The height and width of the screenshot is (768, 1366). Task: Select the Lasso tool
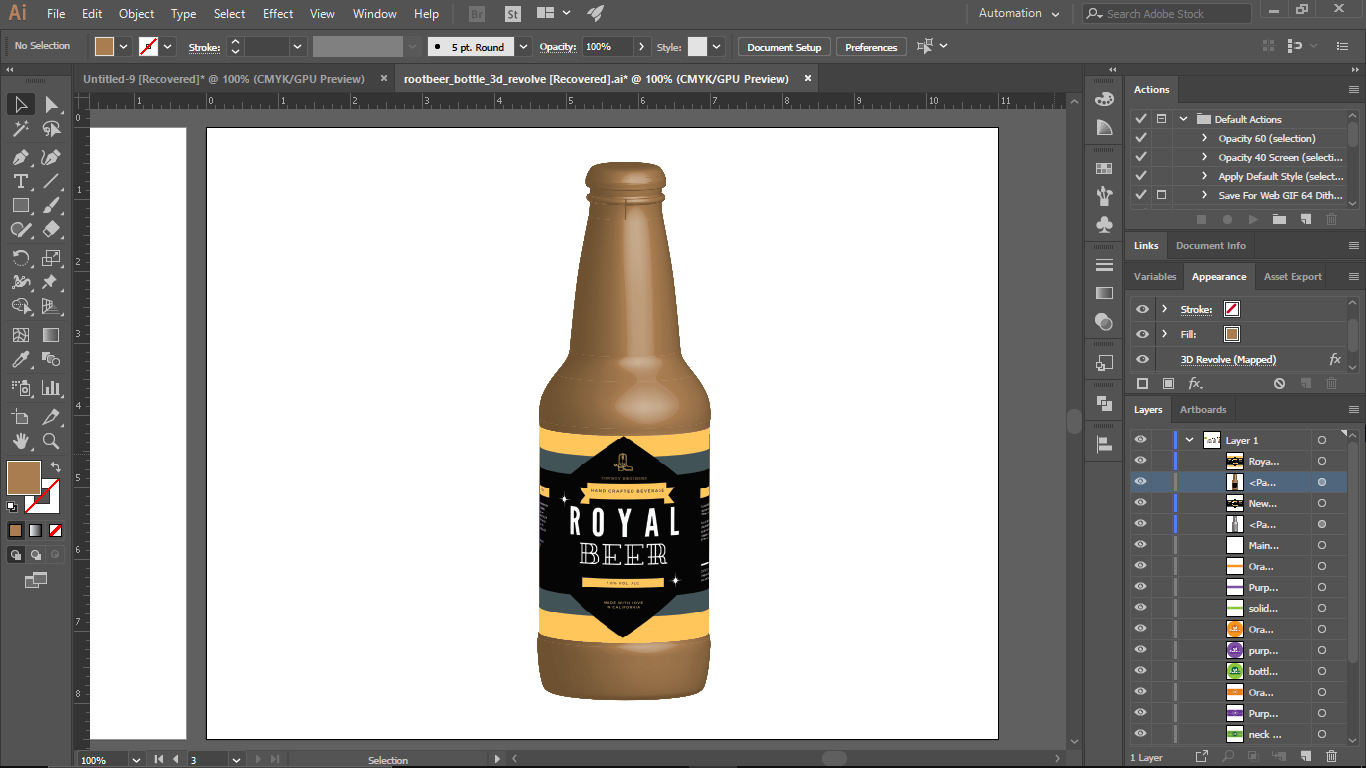coord(51,129)
